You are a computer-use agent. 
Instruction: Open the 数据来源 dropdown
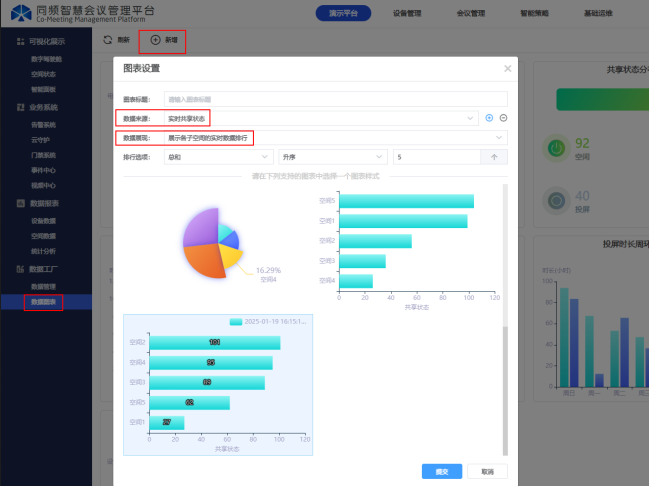pyautogui.click(x=320, y=118)
